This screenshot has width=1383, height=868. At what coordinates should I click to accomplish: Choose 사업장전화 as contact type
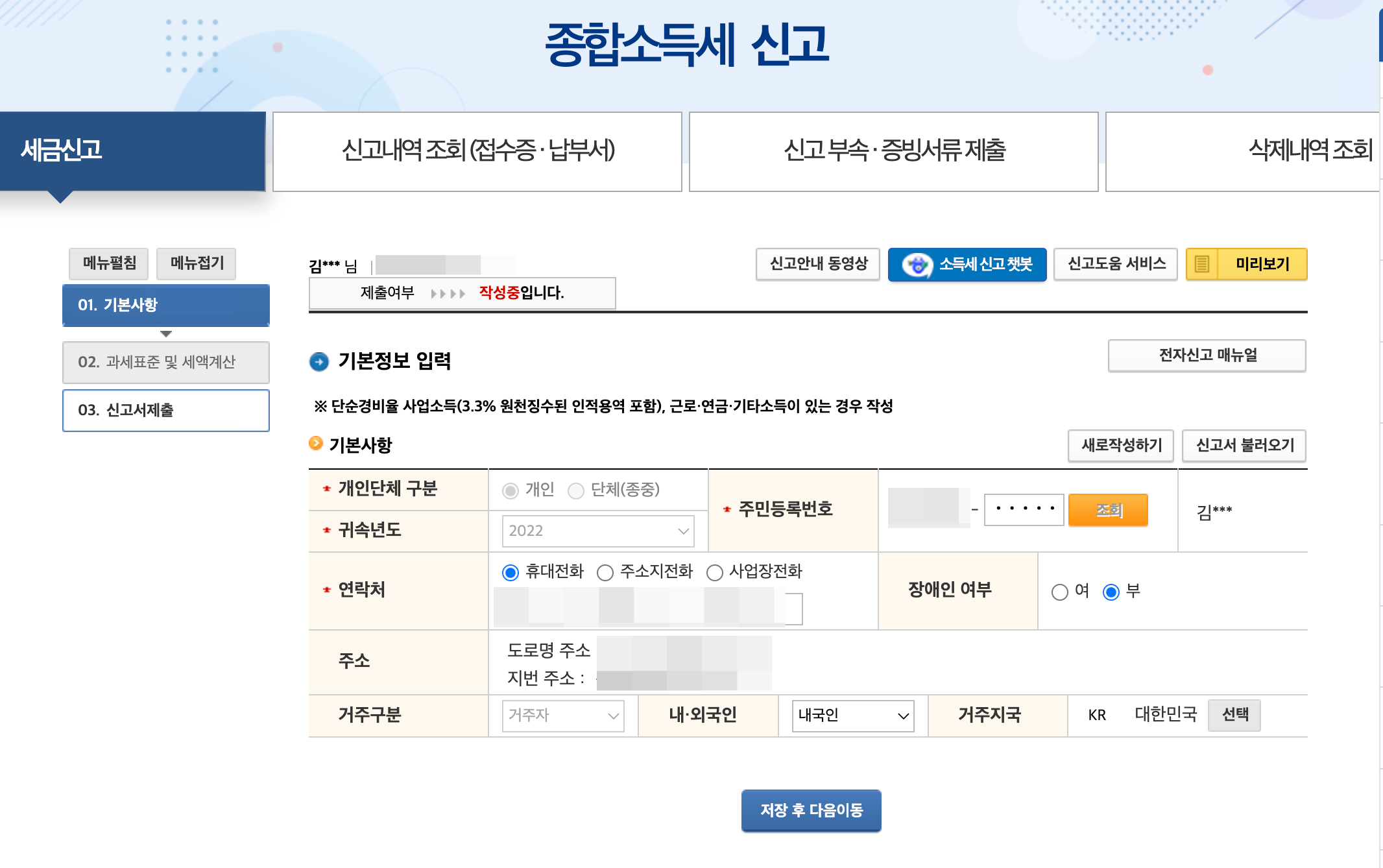(x=714, y=573)
